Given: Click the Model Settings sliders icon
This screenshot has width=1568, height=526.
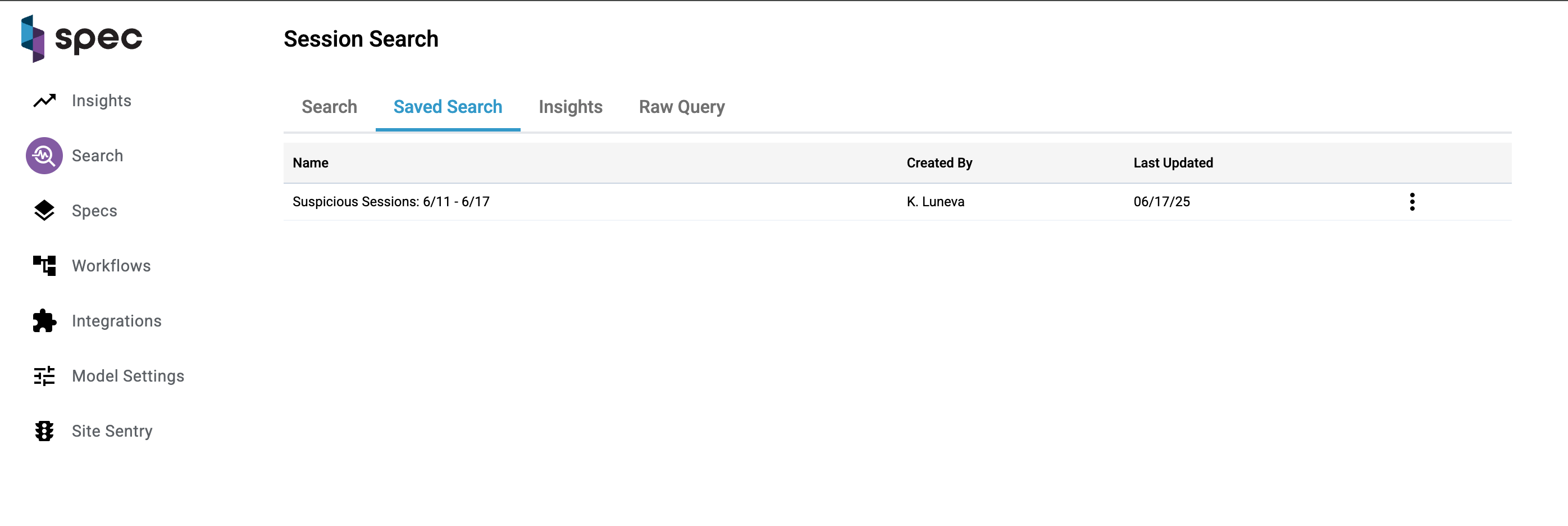Looking at the screenshot, I should [44, 375].
